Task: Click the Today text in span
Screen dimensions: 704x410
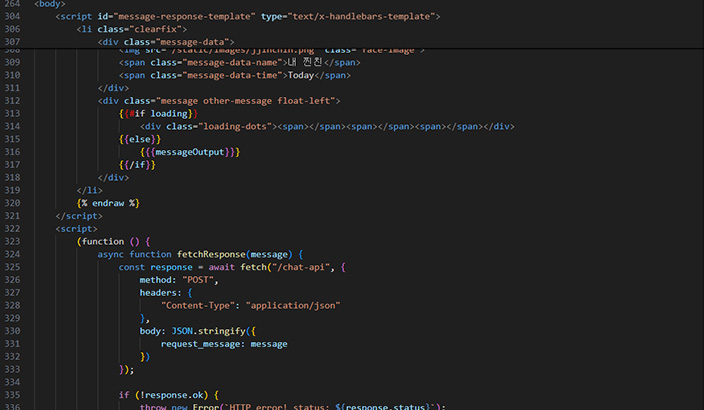Action: [301, 75]
